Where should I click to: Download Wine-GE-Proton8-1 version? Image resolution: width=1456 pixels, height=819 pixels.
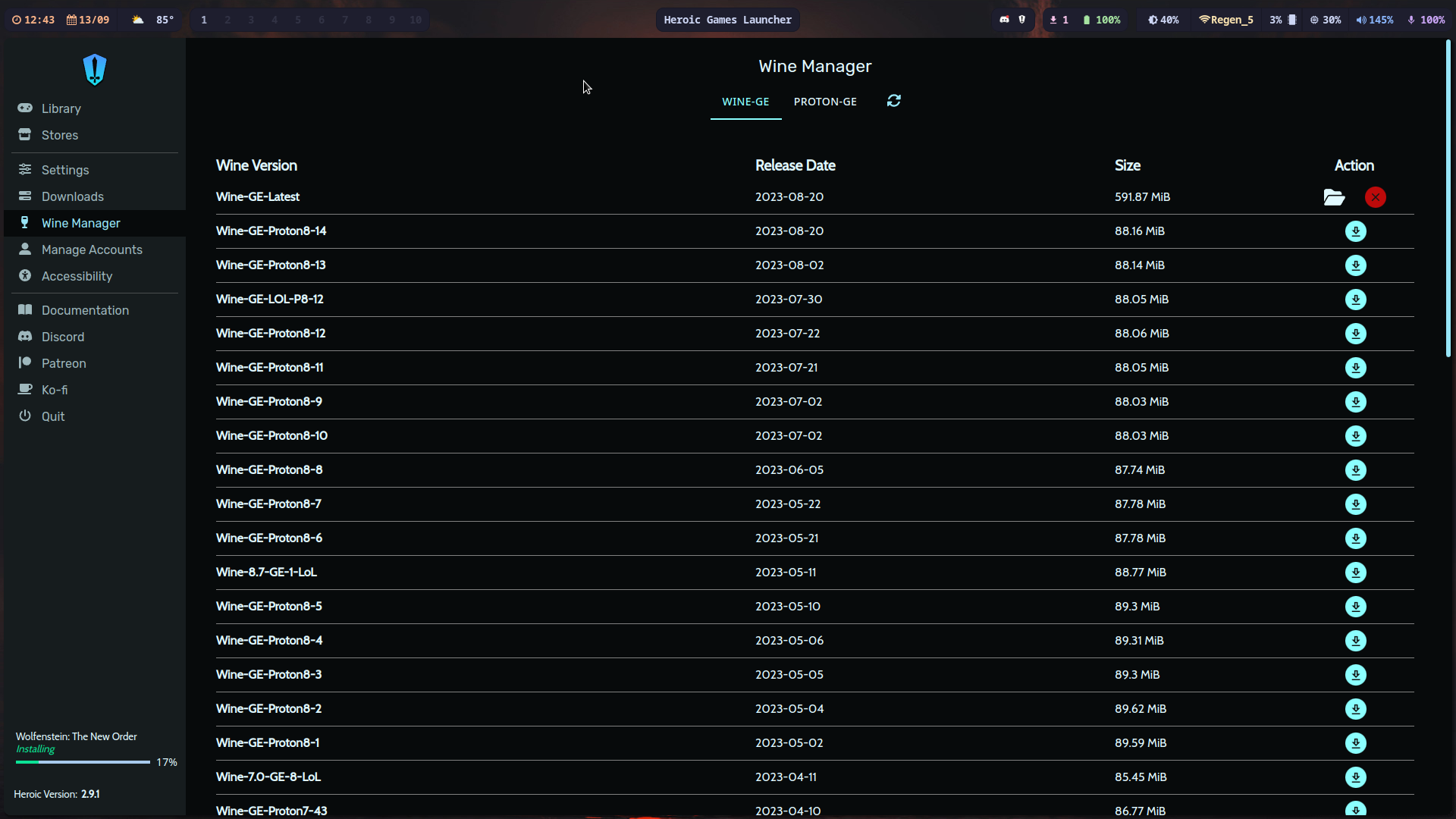[x=1355, y=743]
